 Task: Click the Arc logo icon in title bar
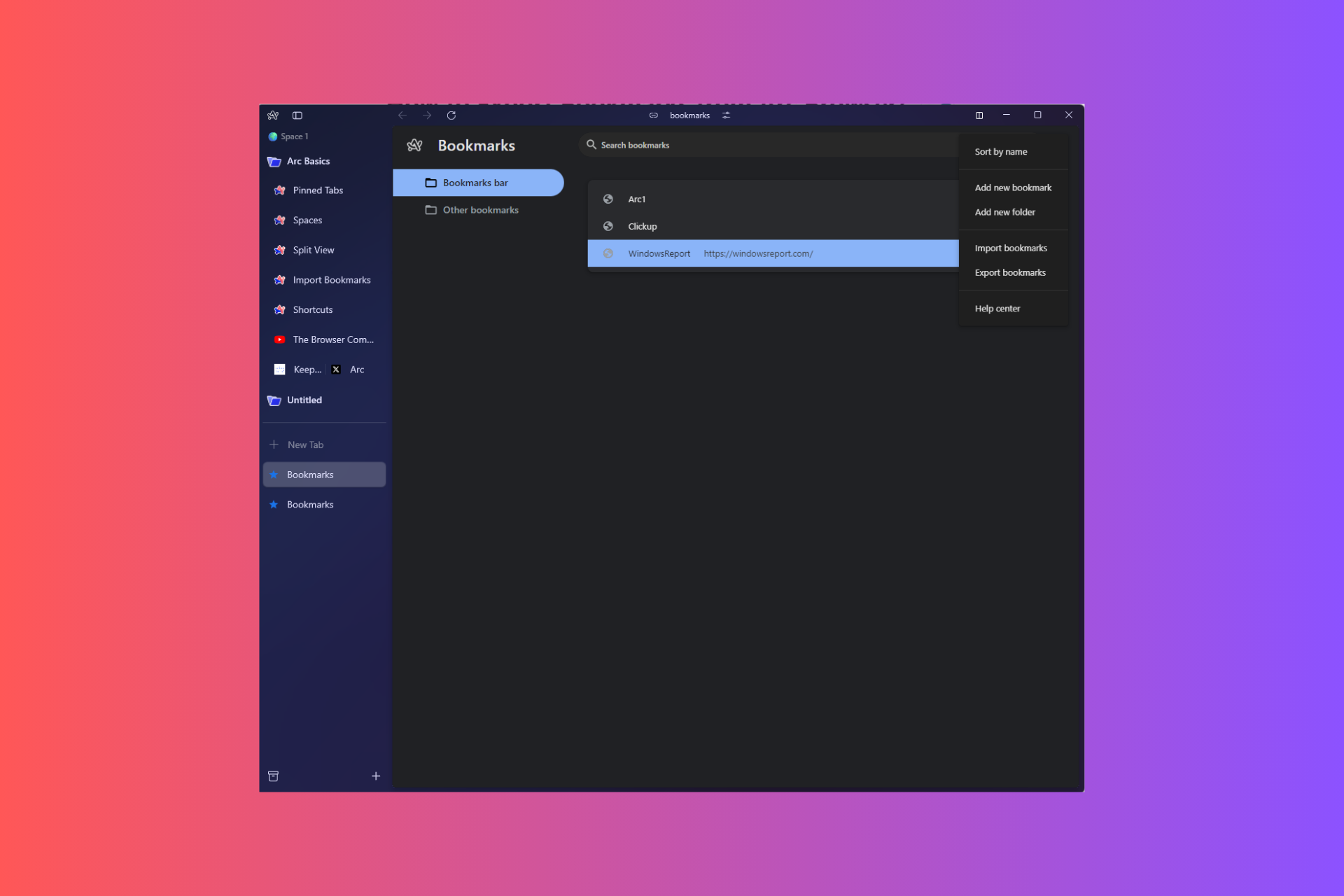click(273, 115)
